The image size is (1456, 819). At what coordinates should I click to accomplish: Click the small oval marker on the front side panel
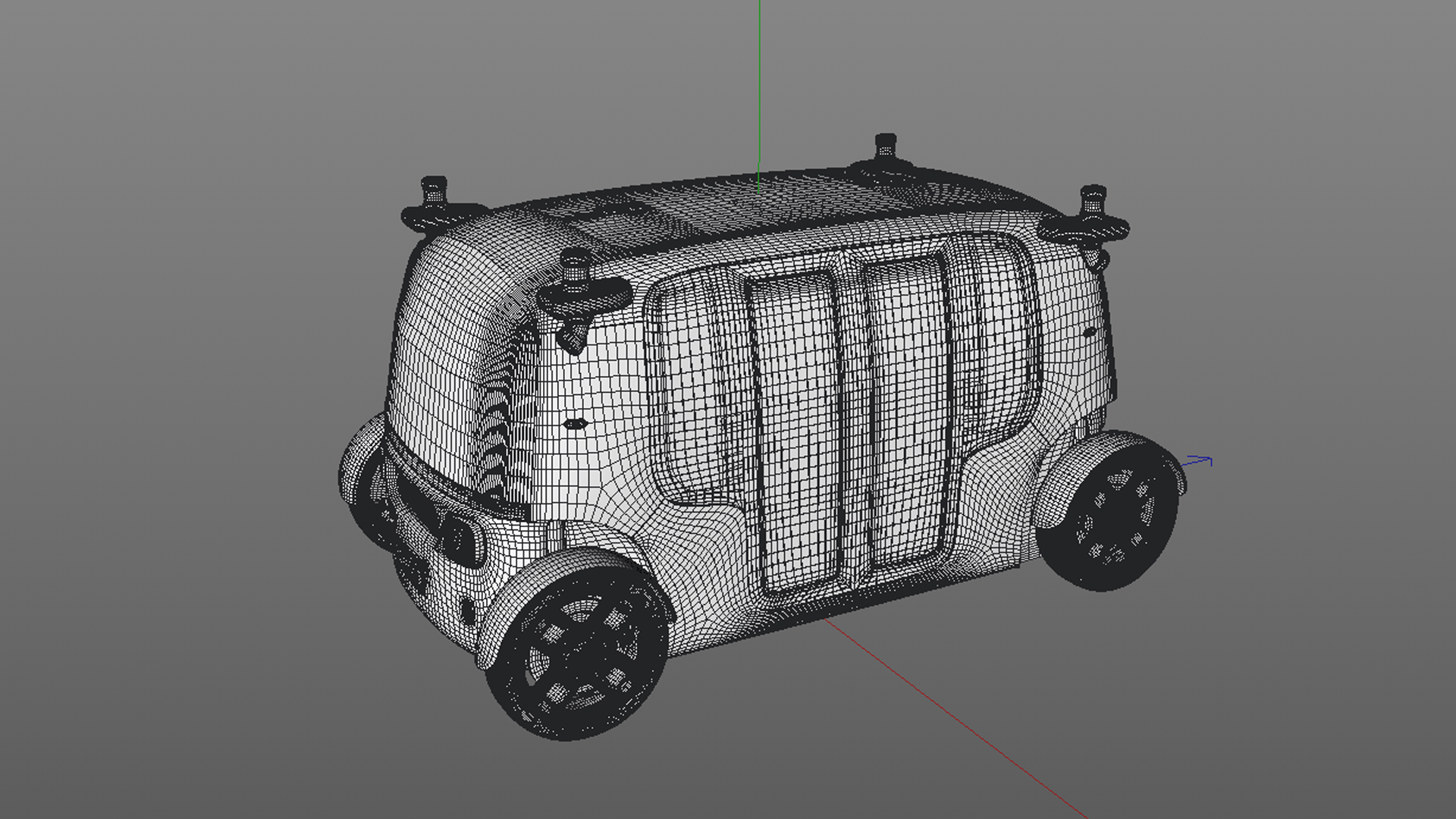coord(576,424)
